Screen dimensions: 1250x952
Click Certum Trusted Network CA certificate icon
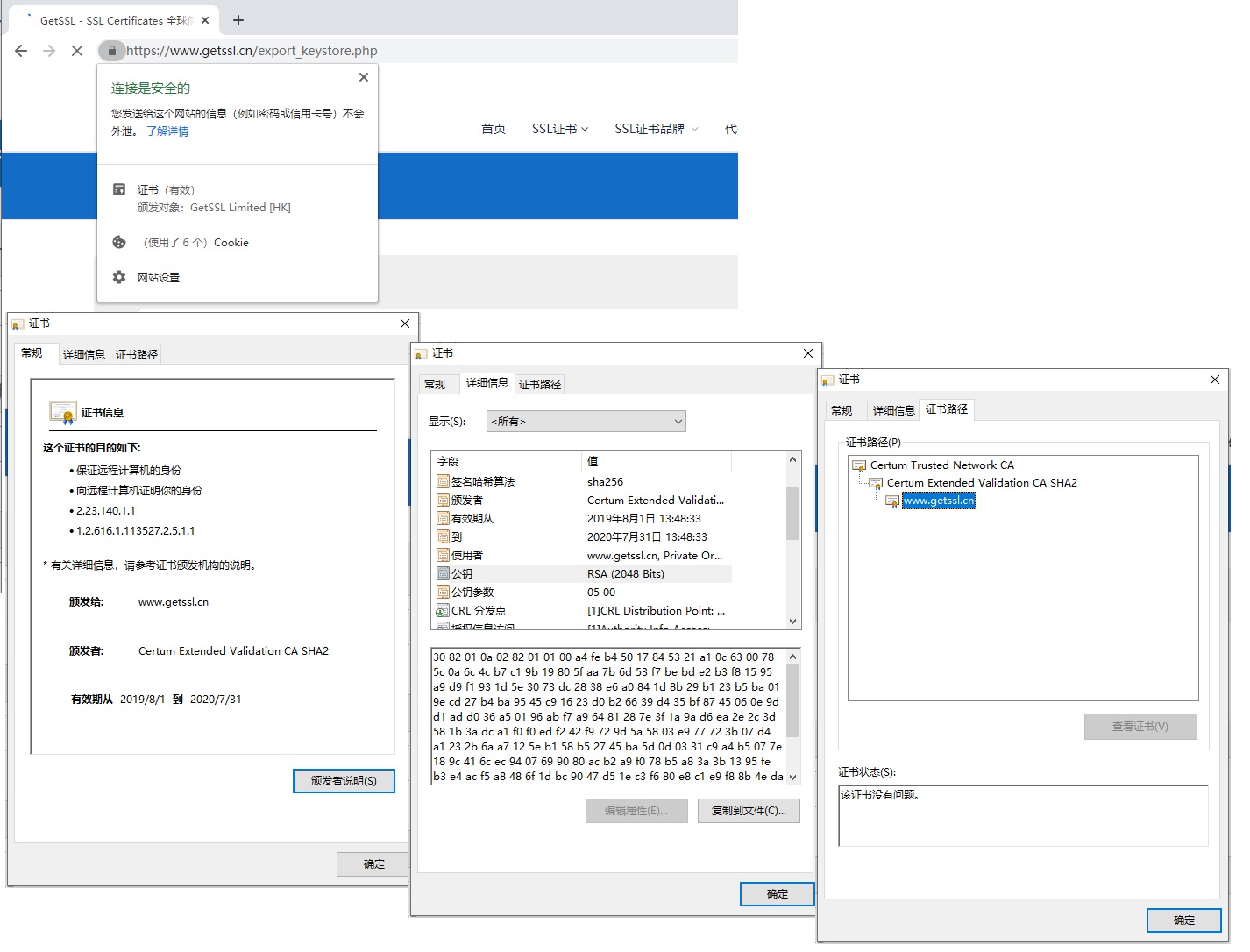point(859,465)
